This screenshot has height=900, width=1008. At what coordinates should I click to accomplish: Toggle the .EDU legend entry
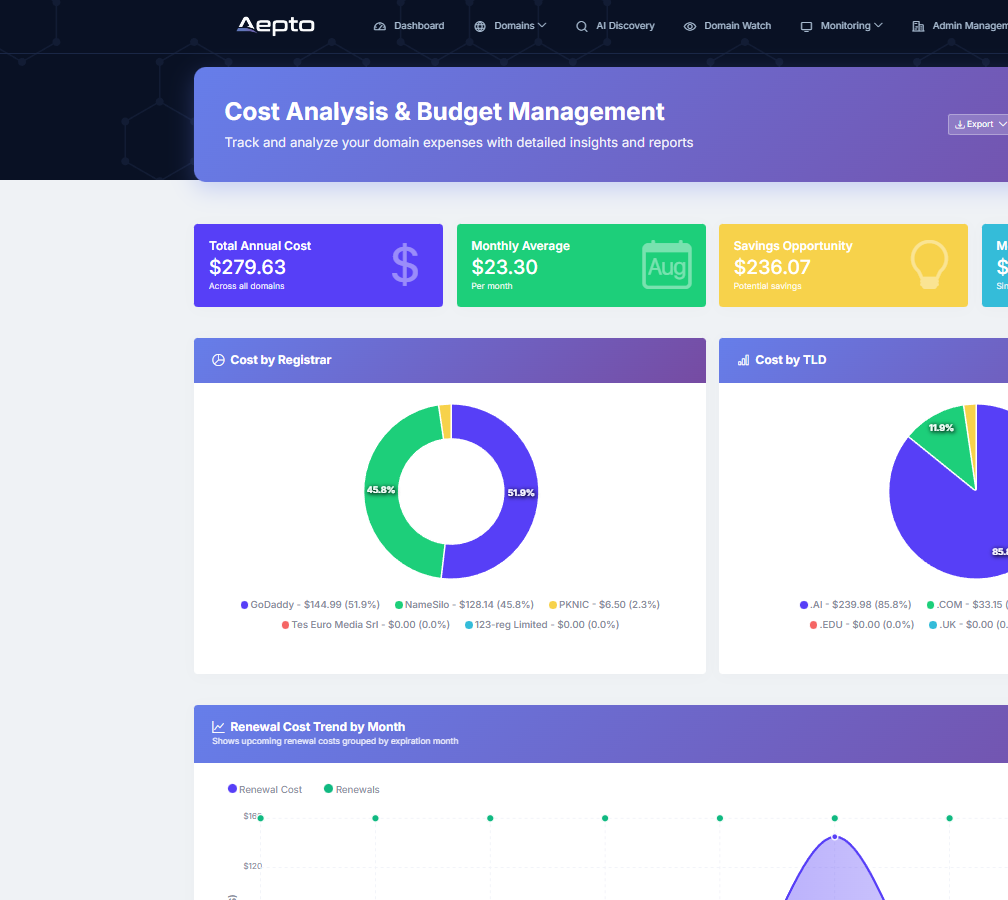pos(861,625)
